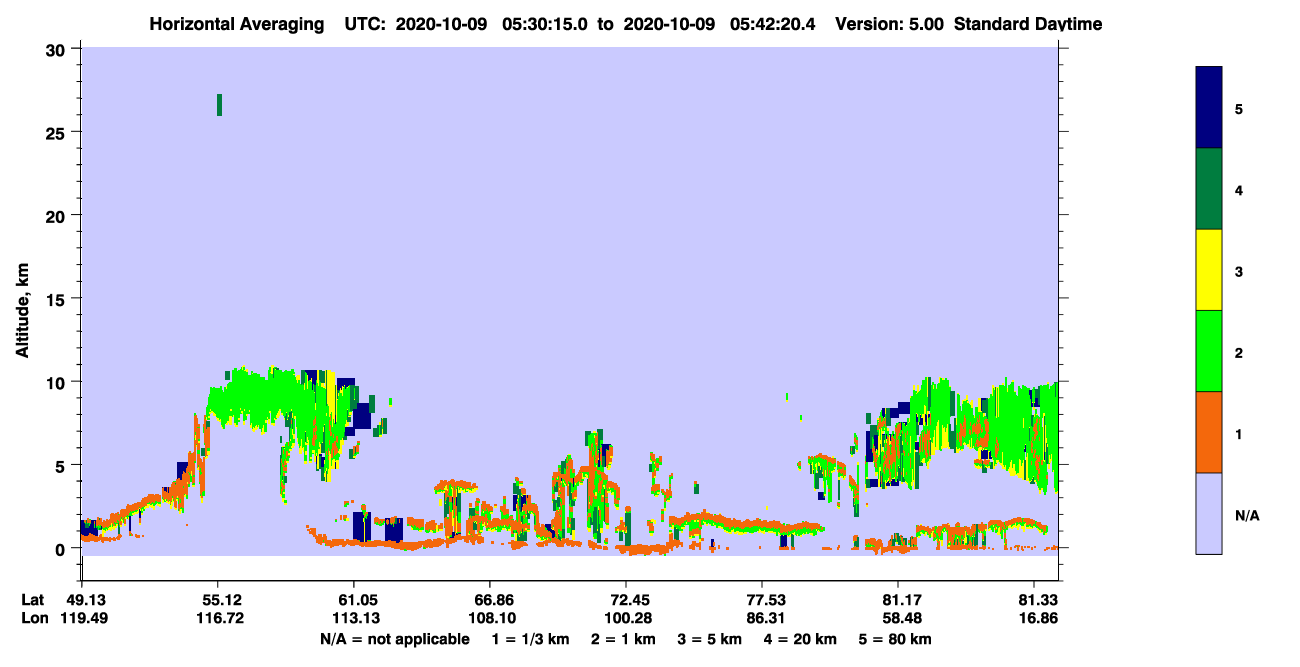Click the '2 = 1 km' legend text
1300x667 pixels.
point(623,639)
